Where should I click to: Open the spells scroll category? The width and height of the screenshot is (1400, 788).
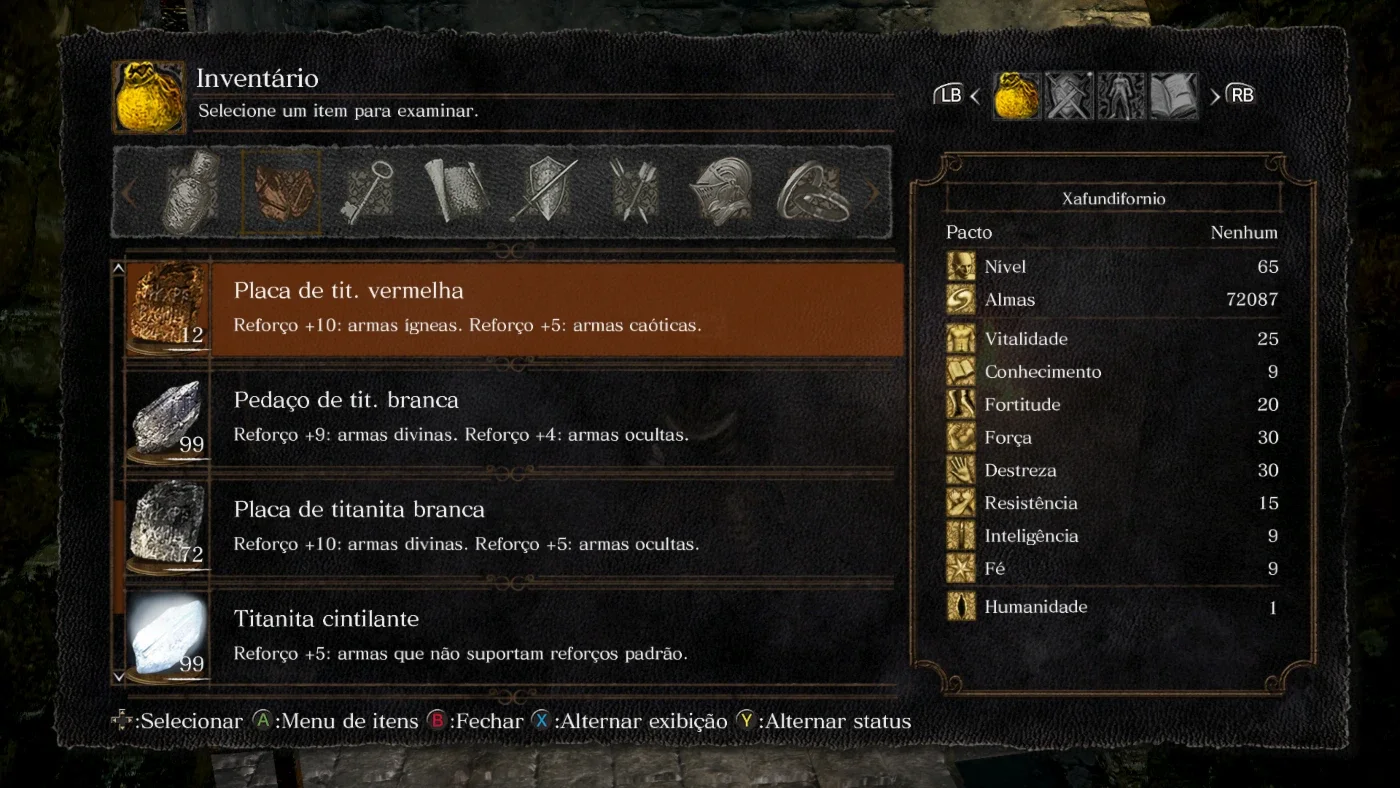coord(454,190)
